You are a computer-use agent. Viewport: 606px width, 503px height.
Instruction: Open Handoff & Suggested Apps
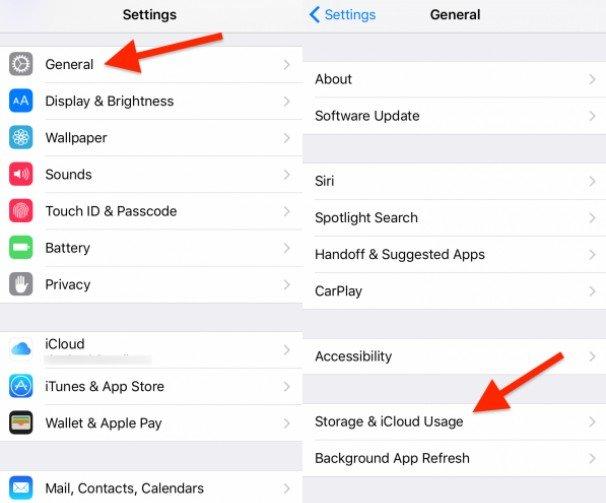(454, 254)
